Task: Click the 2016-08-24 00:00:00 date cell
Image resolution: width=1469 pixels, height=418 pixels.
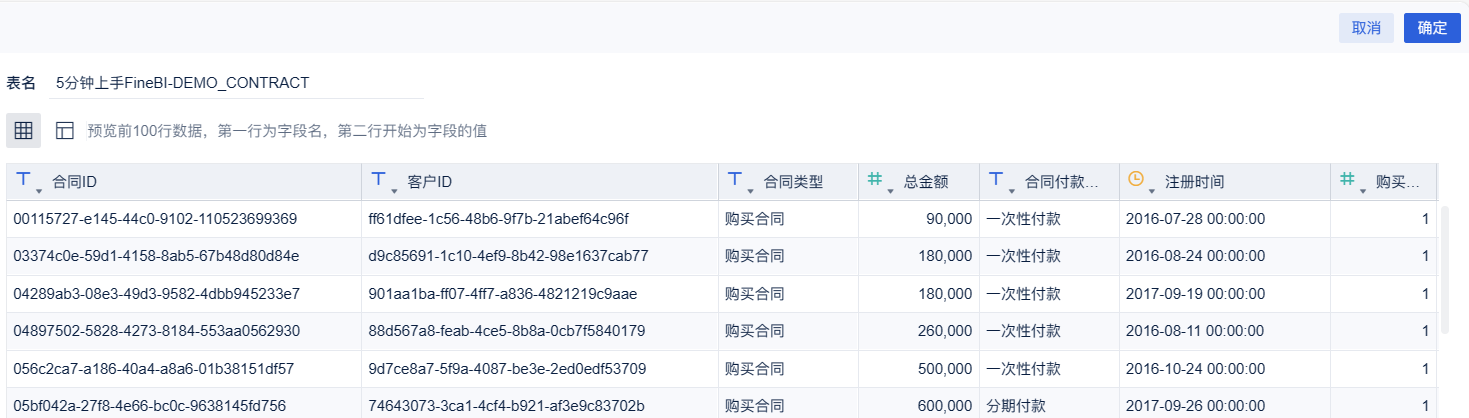Action: coord(1195,255)
